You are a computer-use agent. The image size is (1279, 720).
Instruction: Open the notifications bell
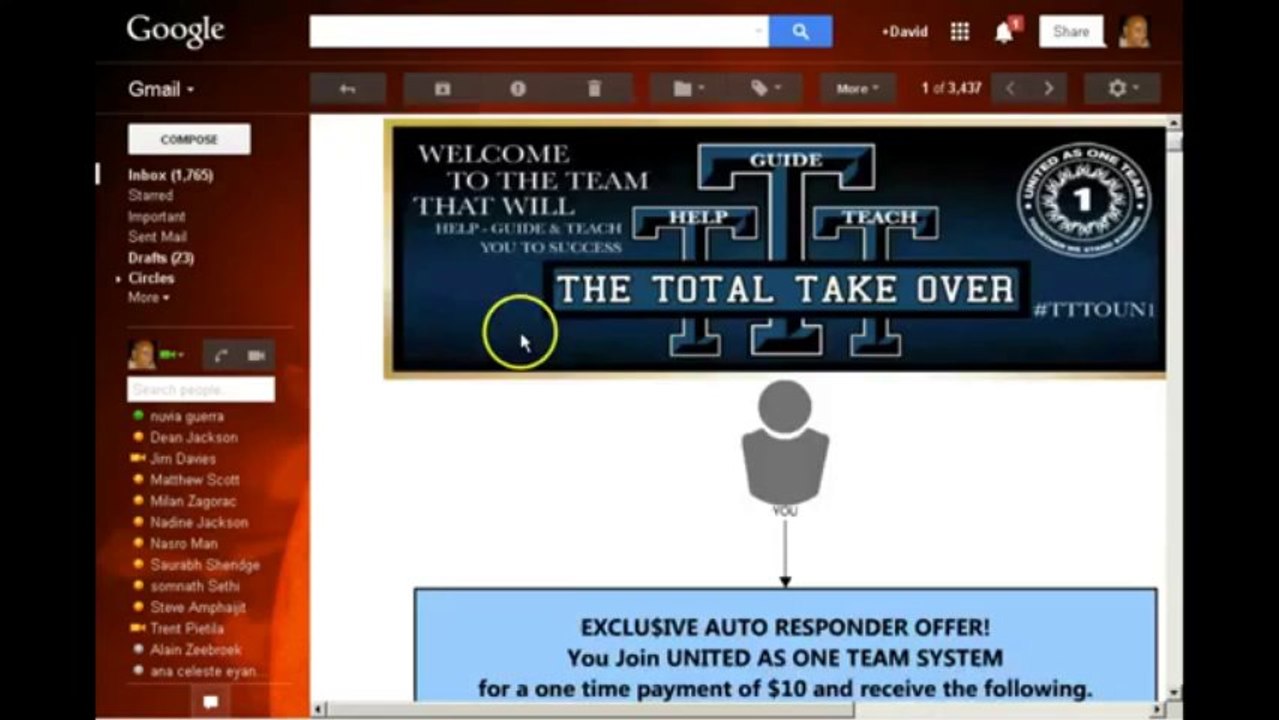(1004, 32)
